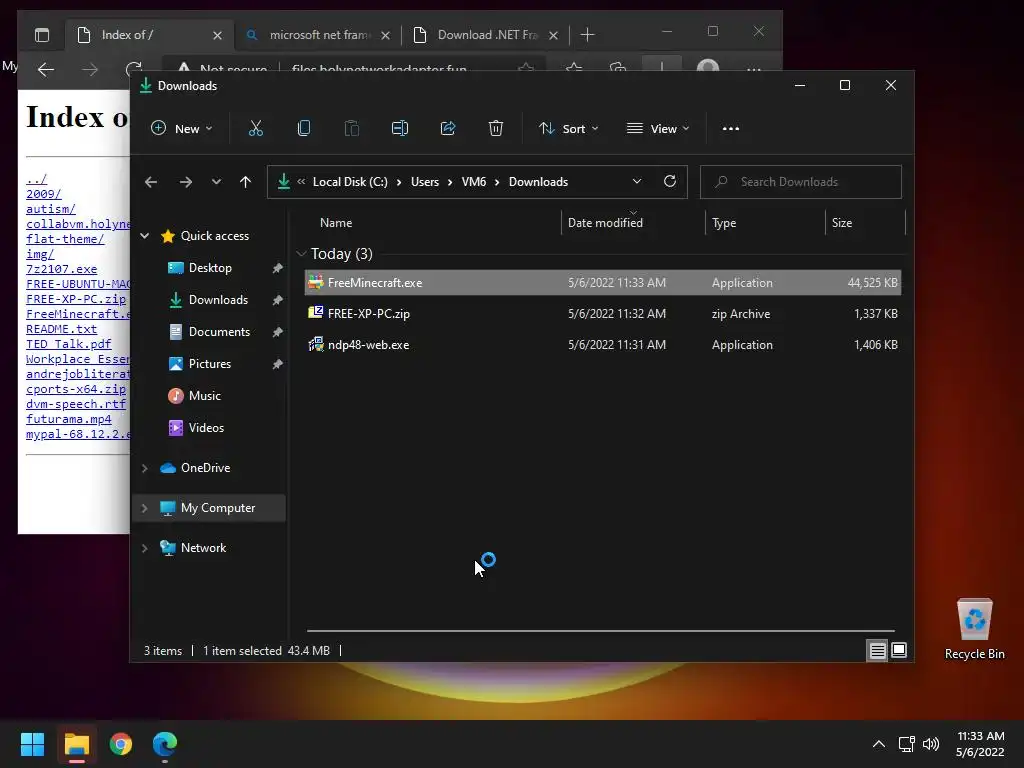Open new tab in Edge
Screen dimensions: 1024x768
587,35
